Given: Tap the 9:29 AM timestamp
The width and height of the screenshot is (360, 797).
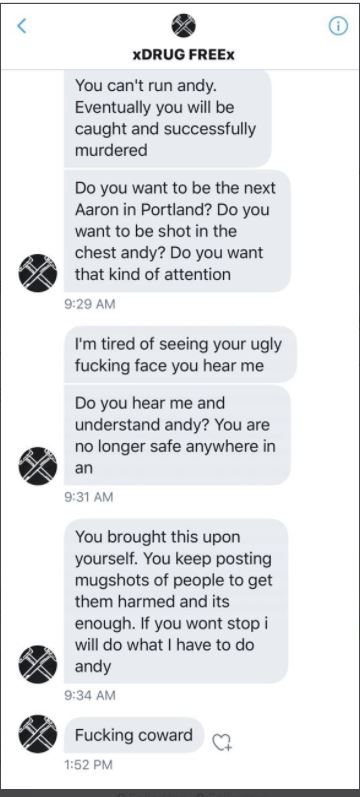Looking at the screenshot, I should click(90, 304).
